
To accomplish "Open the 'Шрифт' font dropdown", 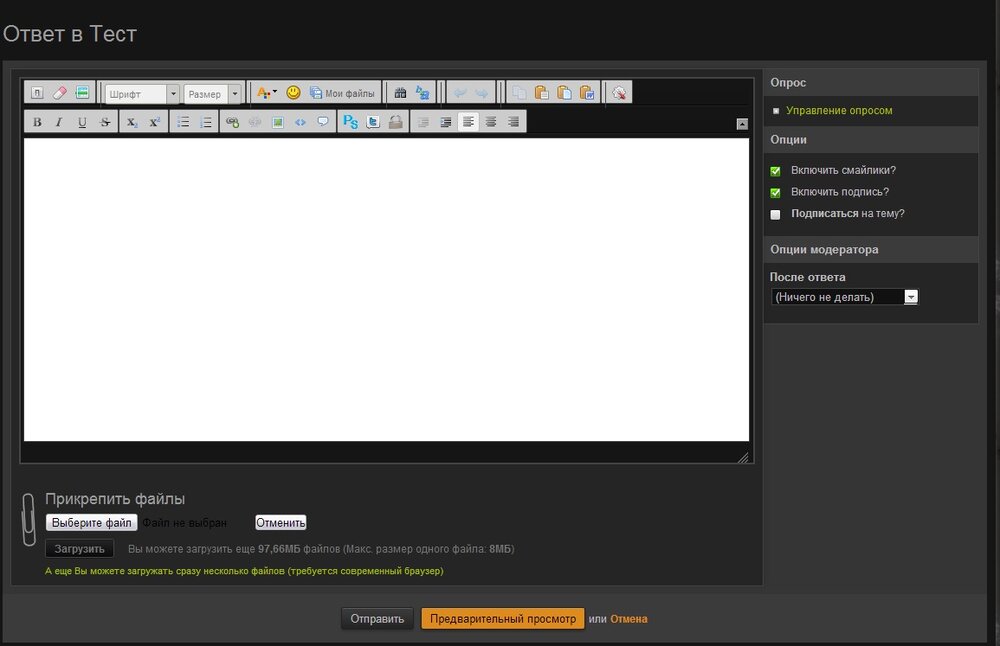I will [x=142, y=94].
